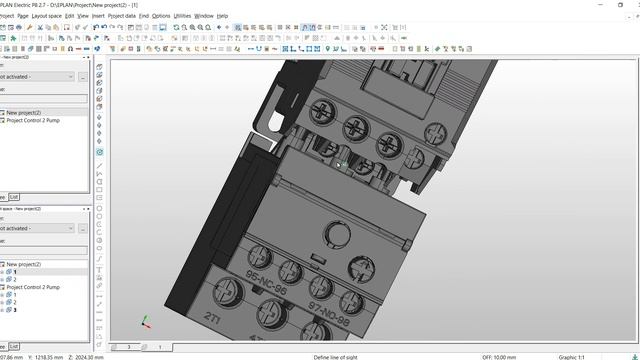The height and width of the screenshot is (360, 640).
Task: Open the Project data menu
Action: [122, 16]
